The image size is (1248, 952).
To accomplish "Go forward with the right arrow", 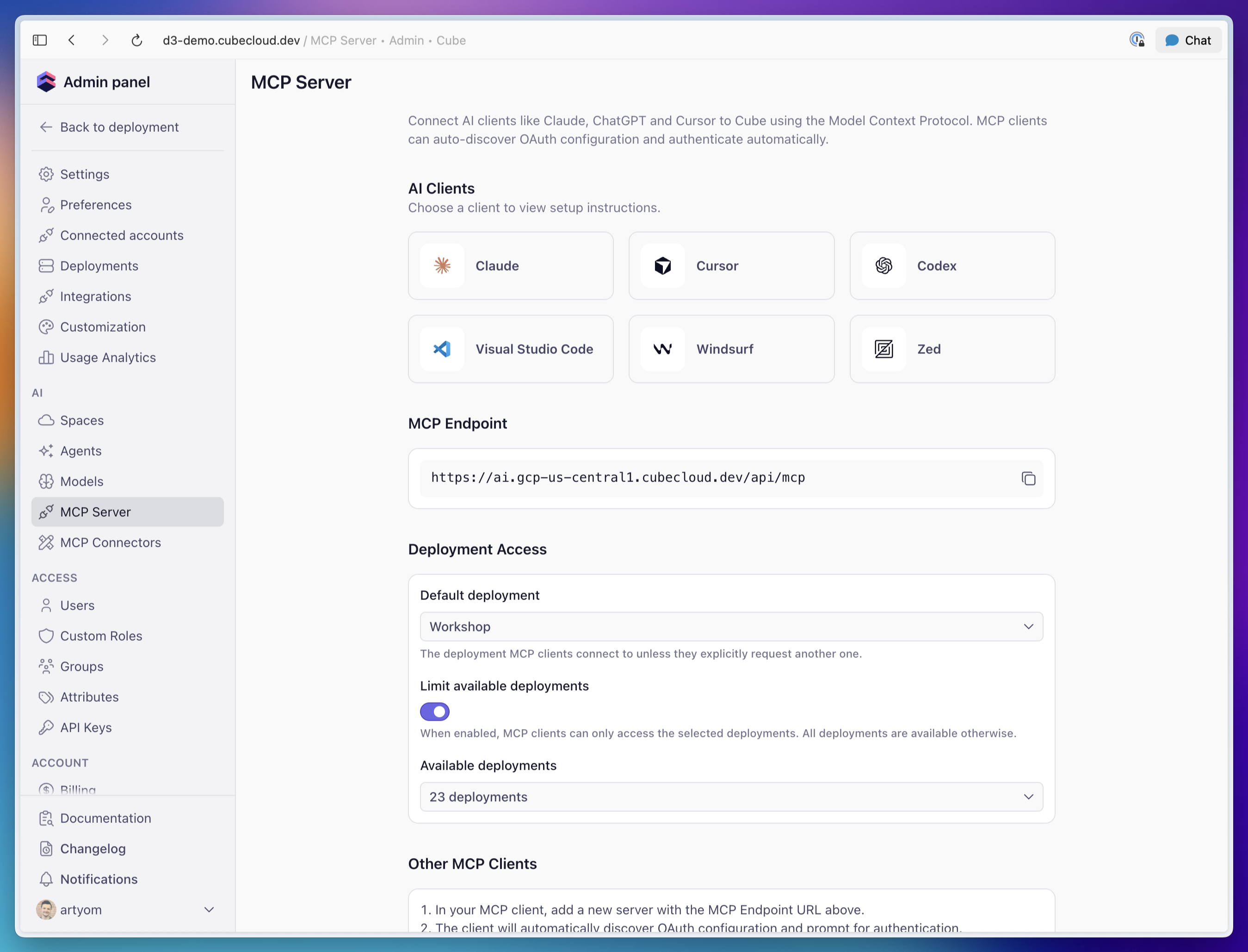I will (x=105, y=40).
